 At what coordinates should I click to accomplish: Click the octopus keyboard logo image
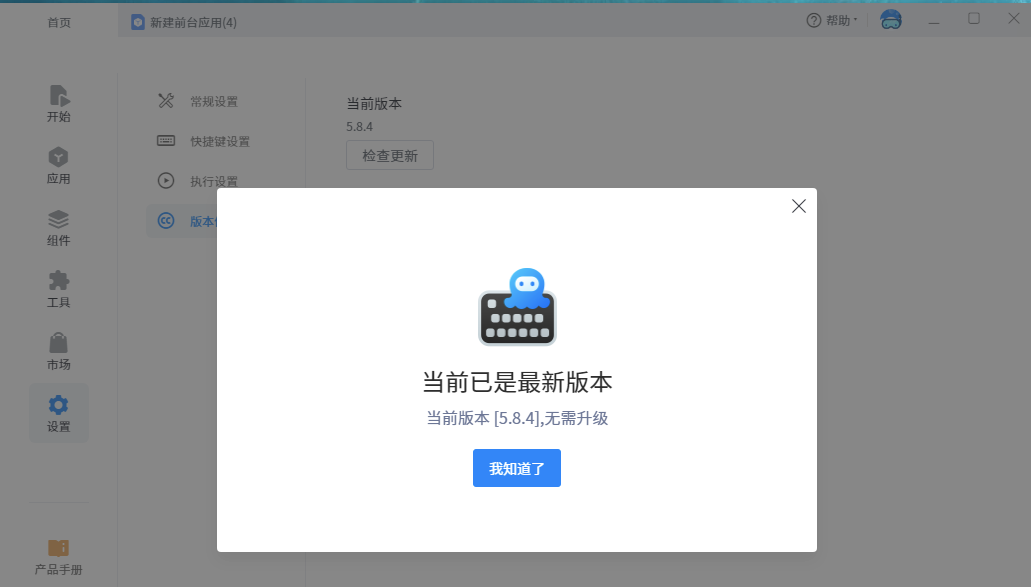pyautogui.click(x=517, y=307)
